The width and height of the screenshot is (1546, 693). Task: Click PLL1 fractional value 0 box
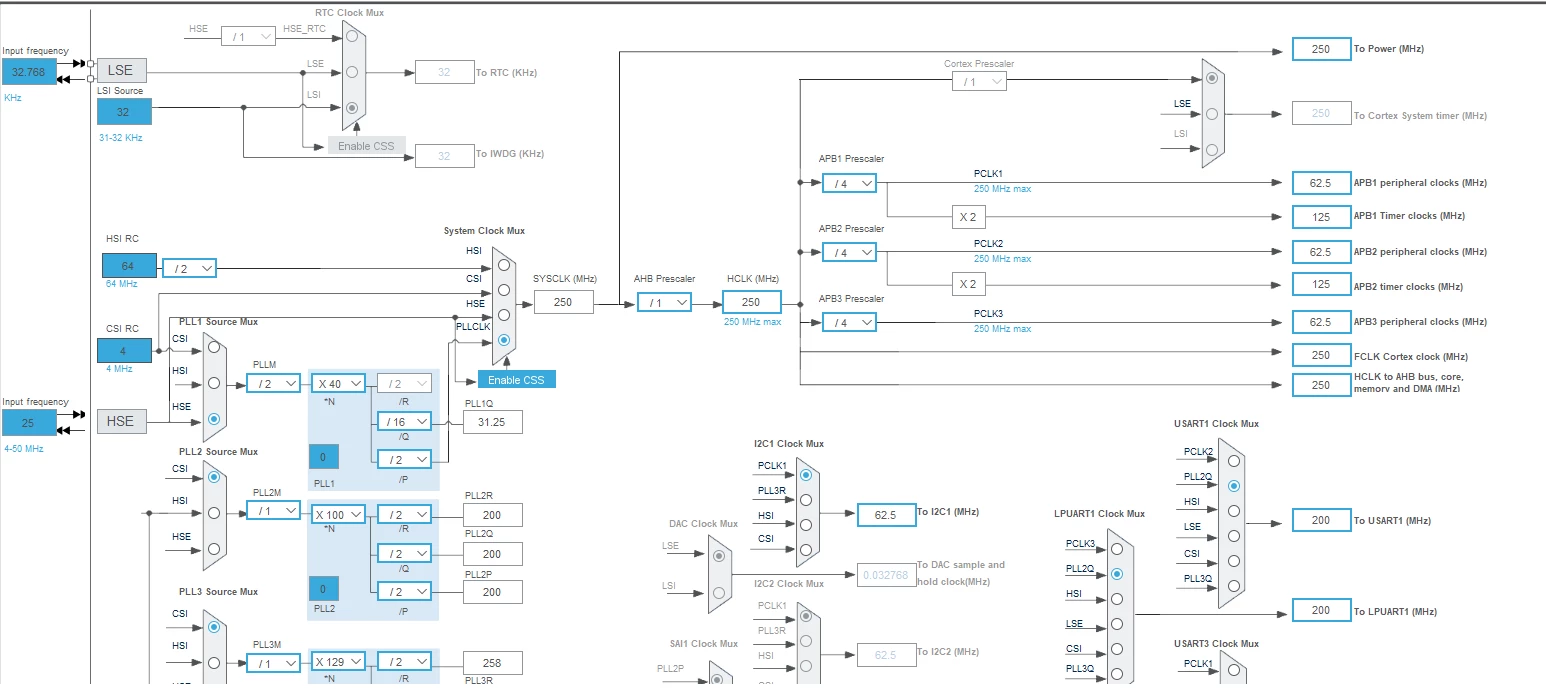323,457
